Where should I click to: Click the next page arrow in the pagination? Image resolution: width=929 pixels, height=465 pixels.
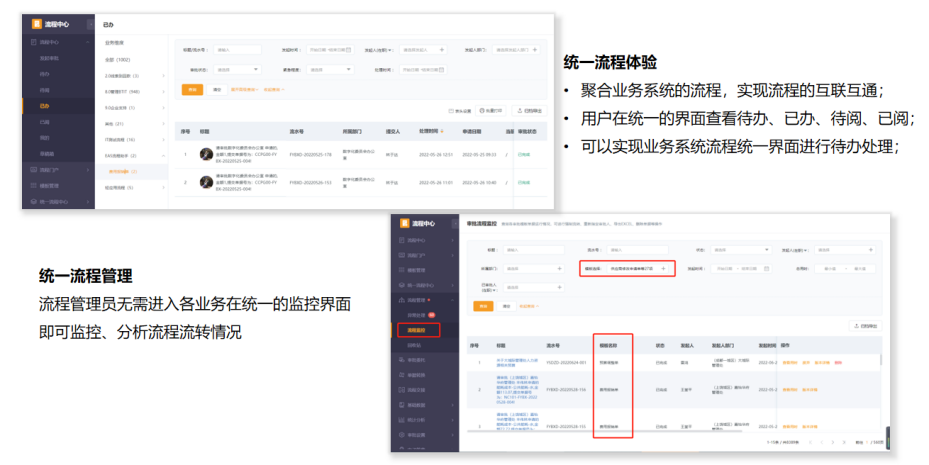pyautogui.click(x=834, y=441)
